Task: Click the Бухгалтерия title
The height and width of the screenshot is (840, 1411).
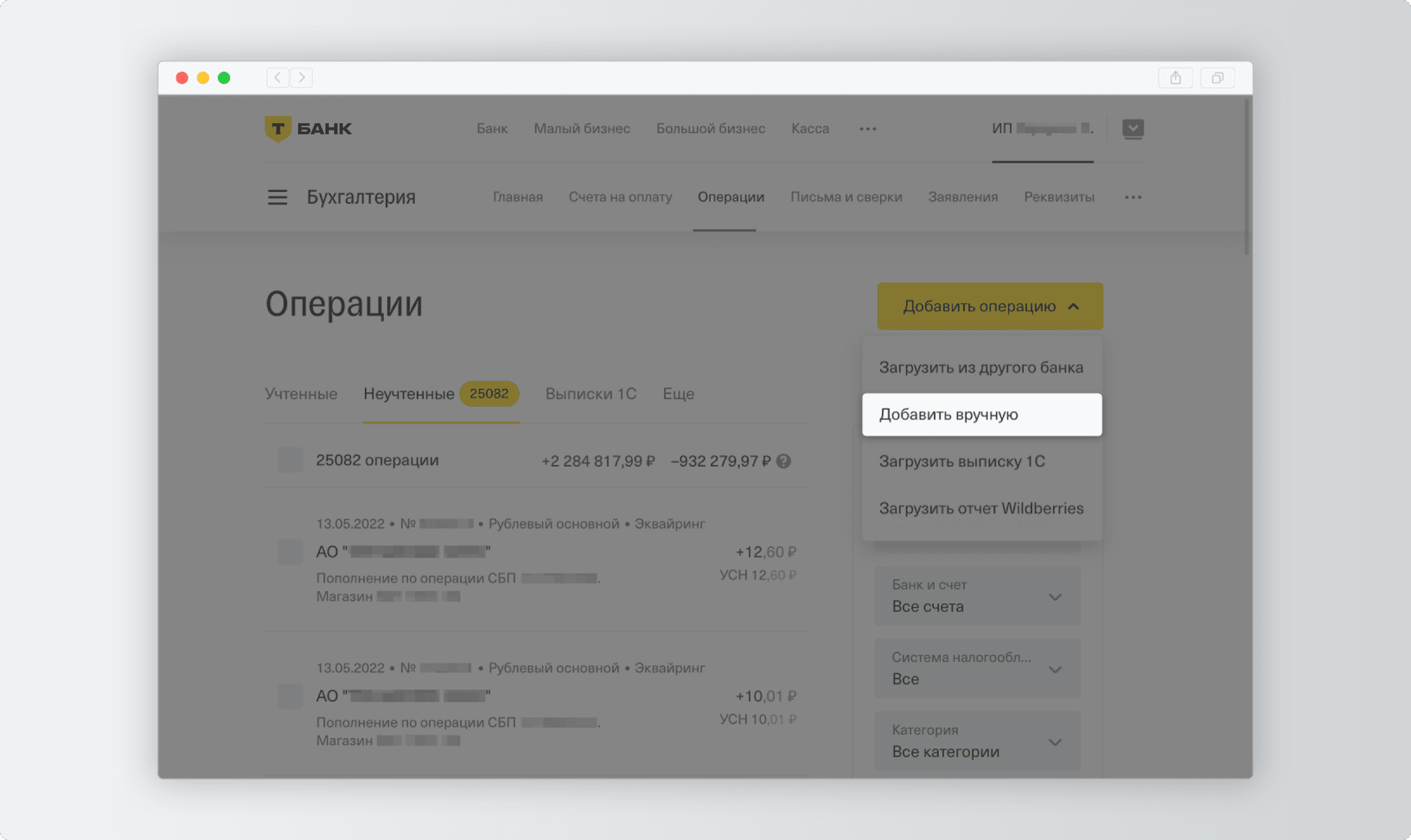Action: (361, 197)
